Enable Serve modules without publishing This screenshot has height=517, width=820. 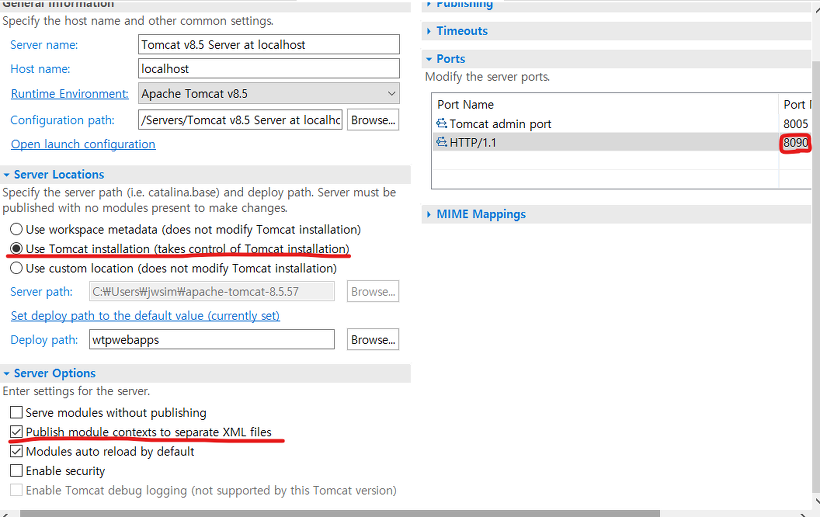click(16, 412)
